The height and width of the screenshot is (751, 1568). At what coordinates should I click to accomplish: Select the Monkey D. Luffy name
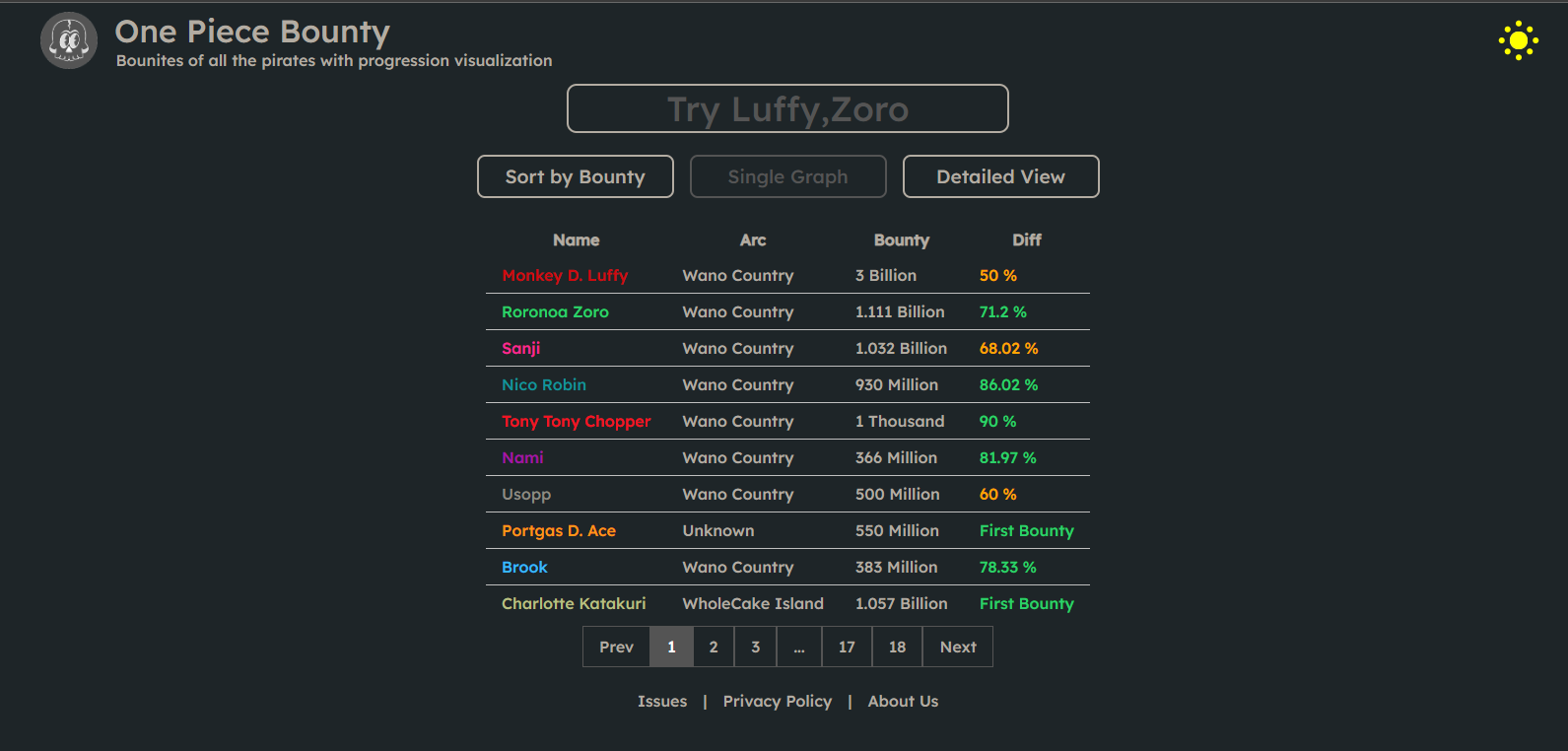click(x=565, y=276)
